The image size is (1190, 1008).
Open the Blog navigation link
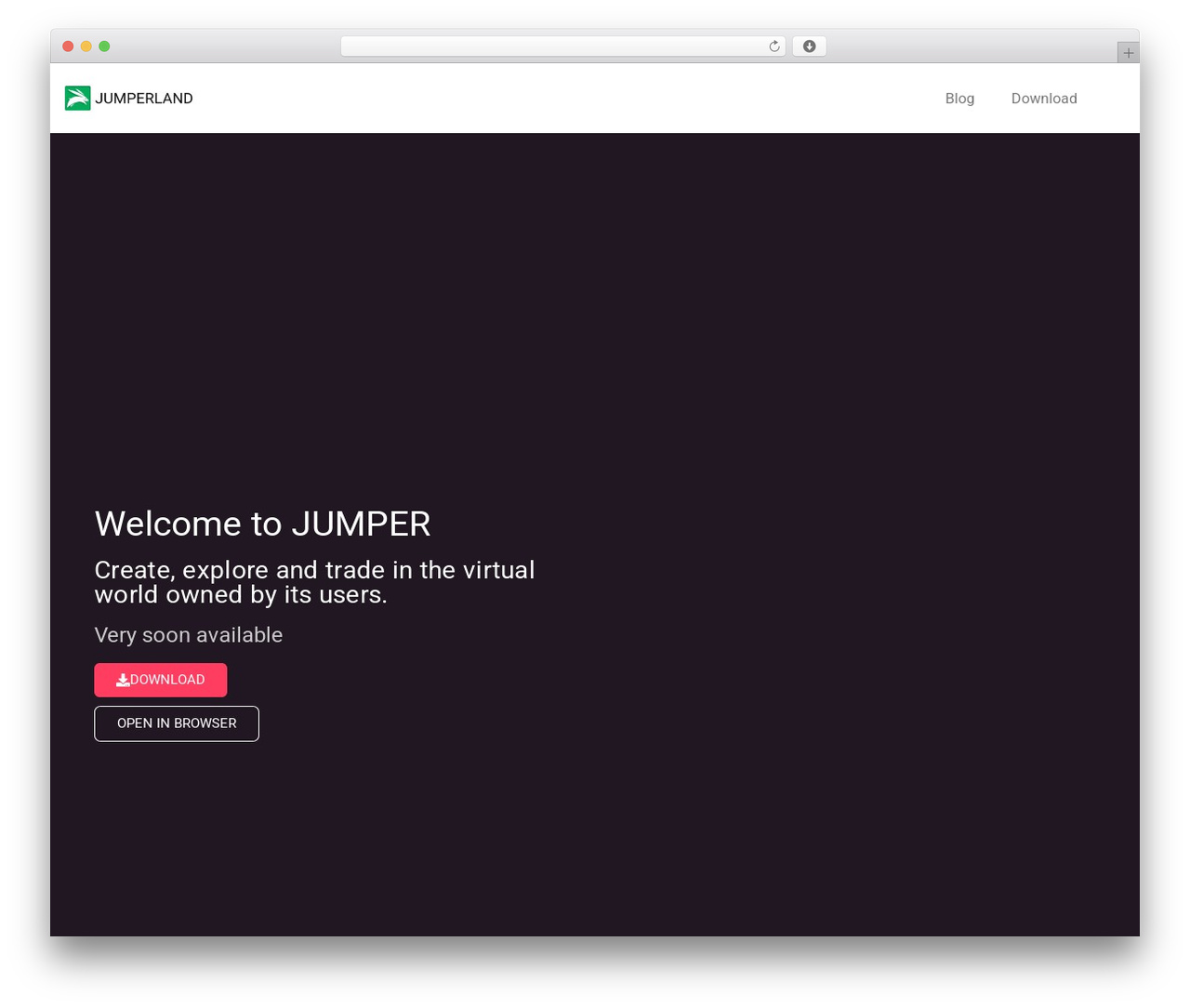pyautogui.click(x=959, y=99)
